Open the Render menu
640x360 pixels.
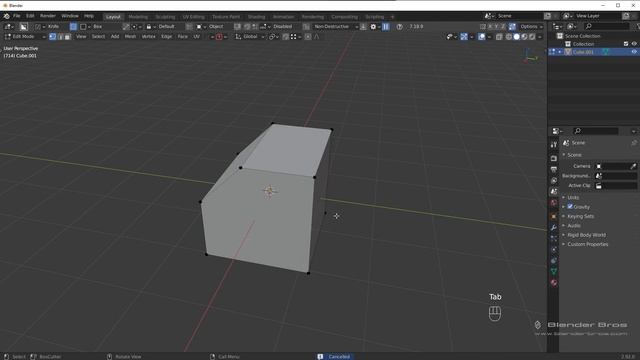[47, 16]
